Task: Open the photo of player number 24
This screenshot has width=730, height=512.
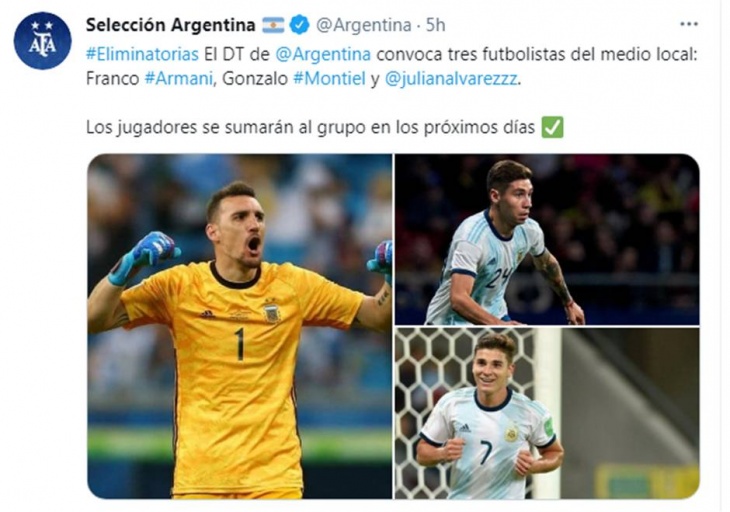Action: pyautogui.click(x=547, y=239)
